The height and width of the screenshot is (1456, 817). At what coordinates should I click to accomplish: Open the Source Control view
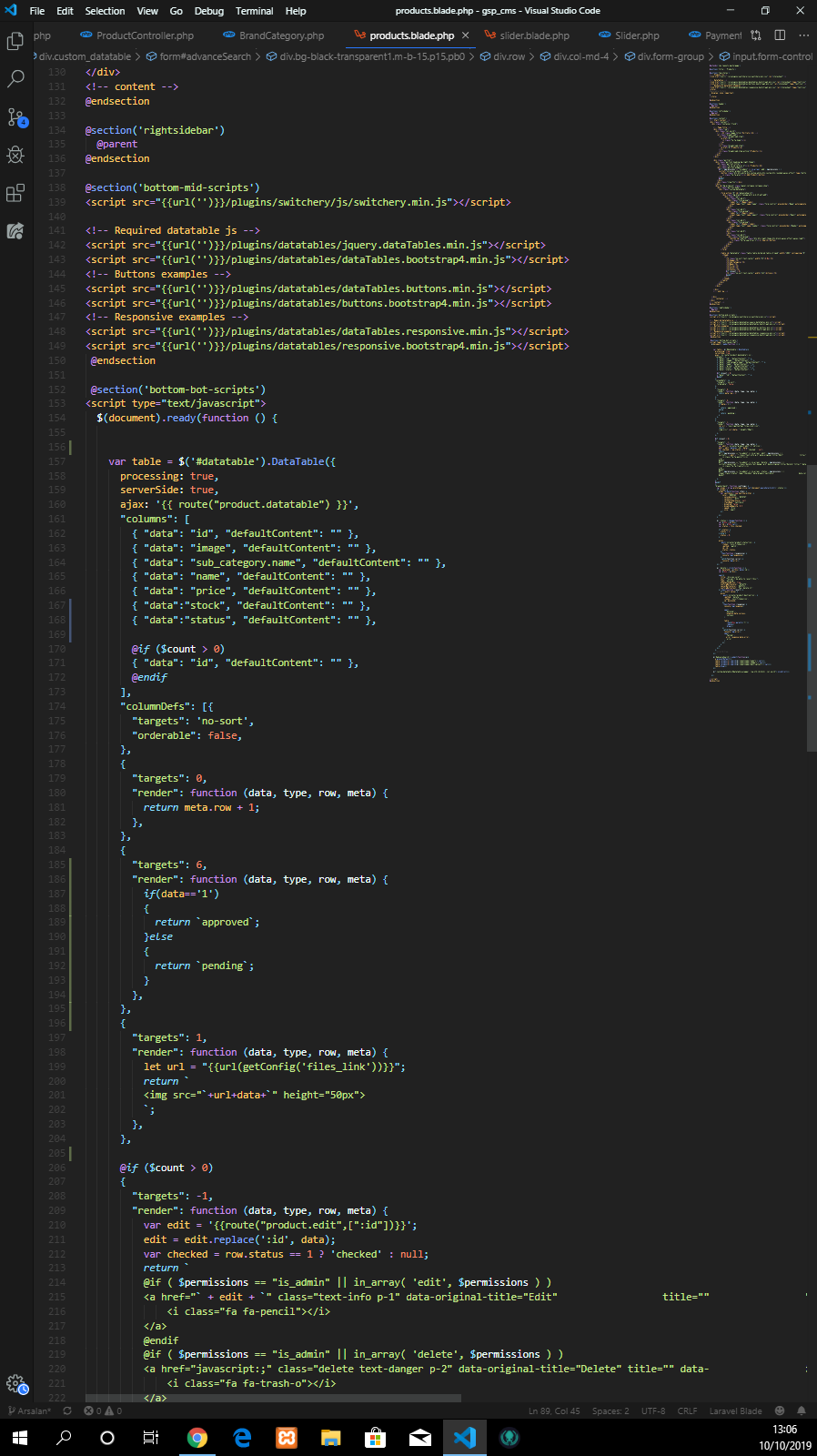[15, 117]
